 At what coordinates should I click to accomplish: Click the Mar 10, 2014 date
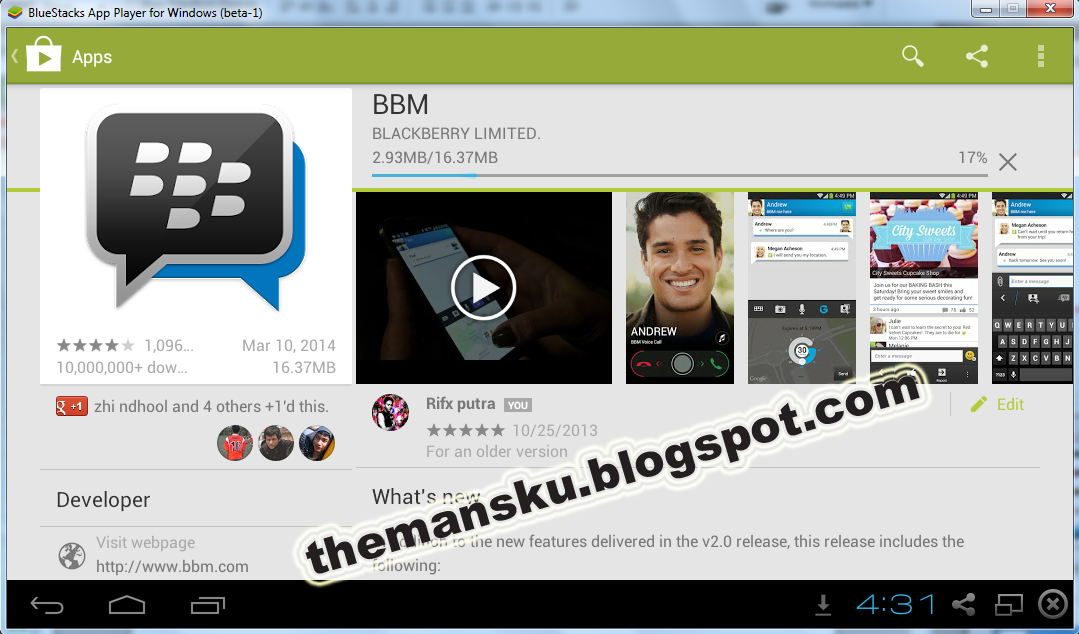pyautogui.click(x=289, y=346)
